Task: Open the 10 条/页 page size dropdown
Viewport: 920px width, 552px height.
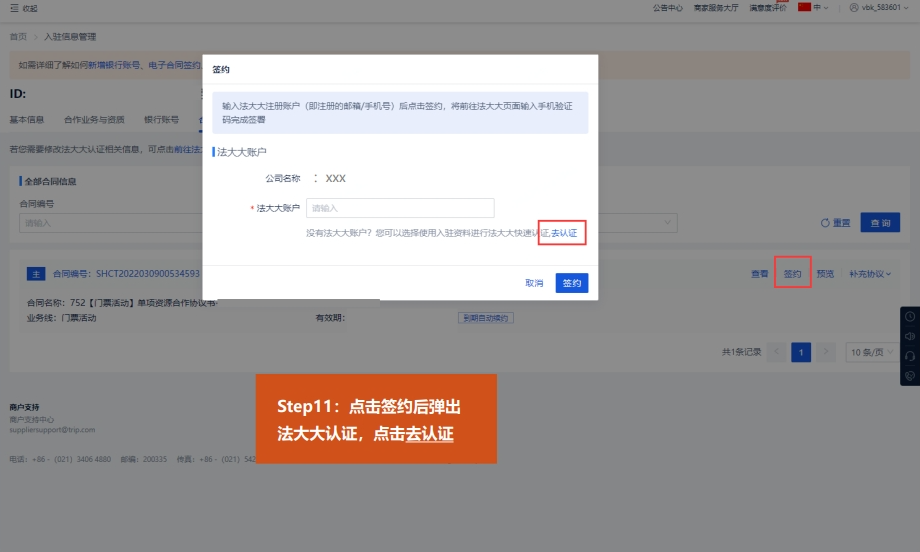Action: tap(871, 352)
